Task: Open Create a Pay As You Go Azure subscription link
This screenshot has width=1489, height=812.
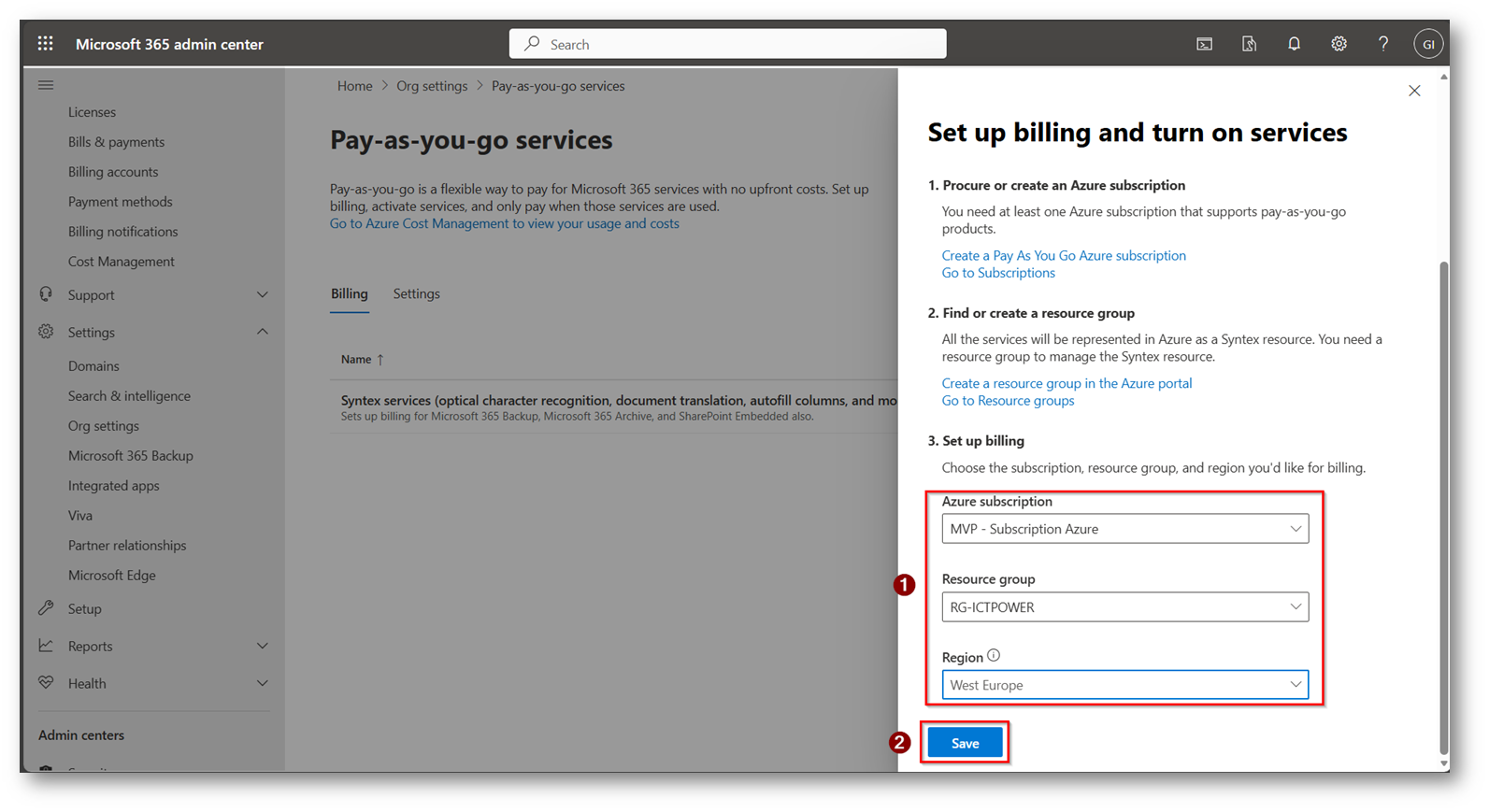Action: click(x=1063, y=255)
